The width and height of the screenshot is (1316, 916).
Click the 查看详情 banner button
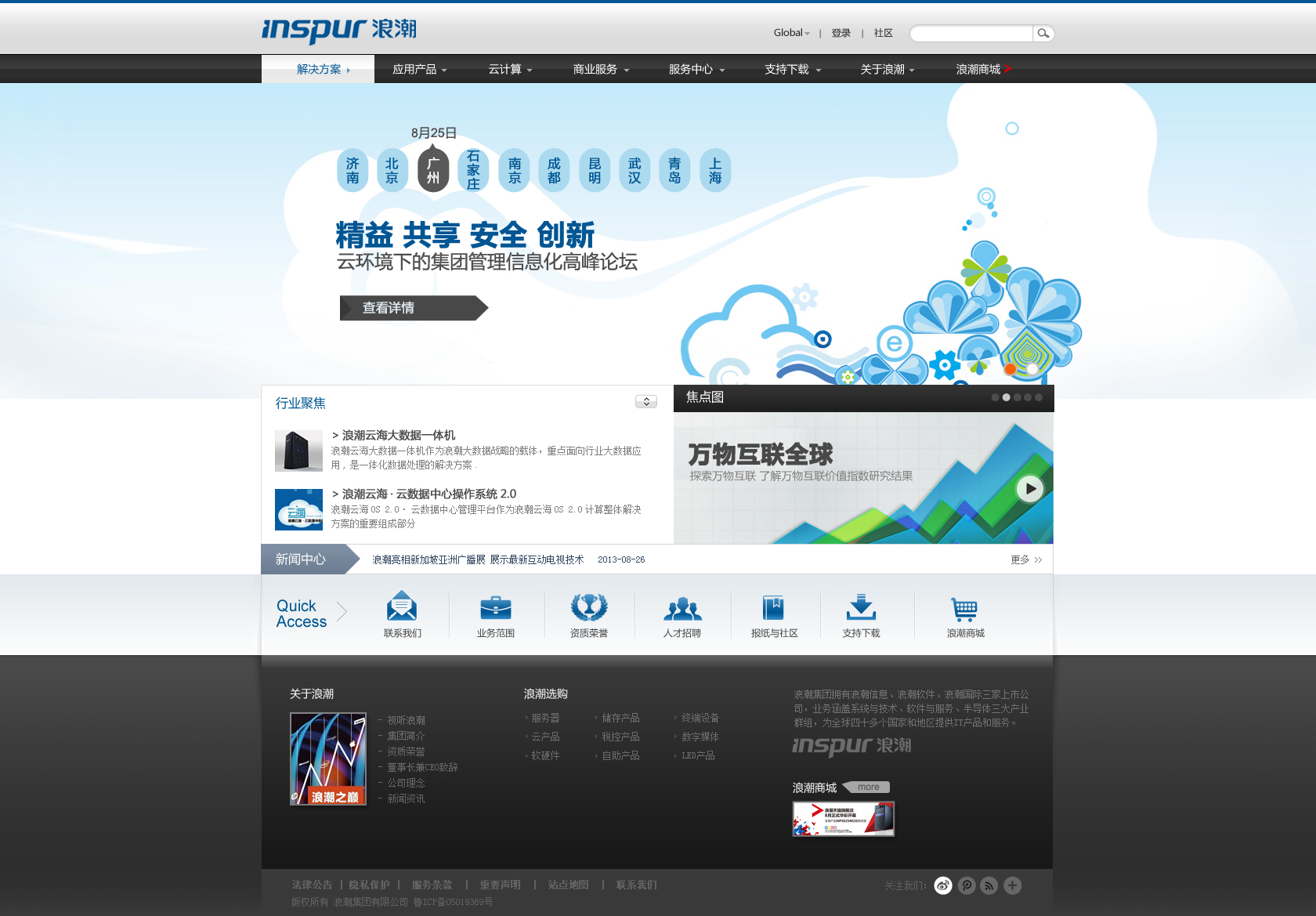click(x=413, y=308)
